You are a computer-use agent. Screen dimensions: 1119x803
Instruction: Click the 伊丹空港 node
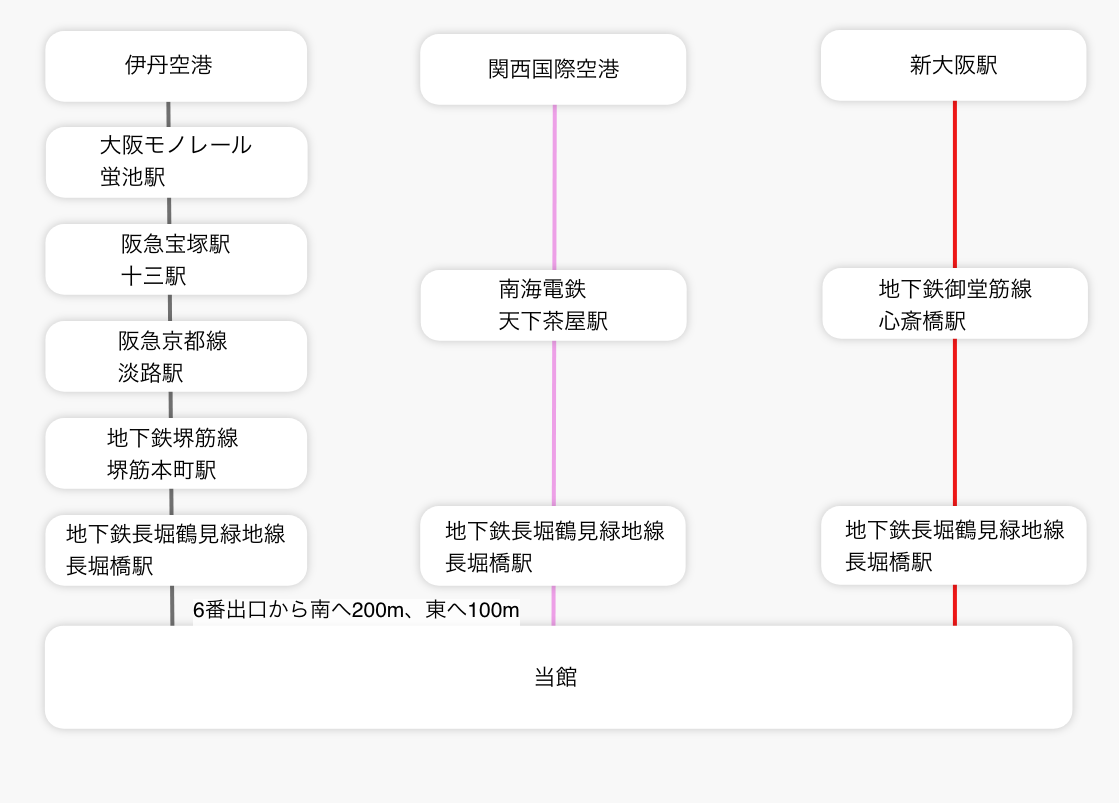[176, 66]
